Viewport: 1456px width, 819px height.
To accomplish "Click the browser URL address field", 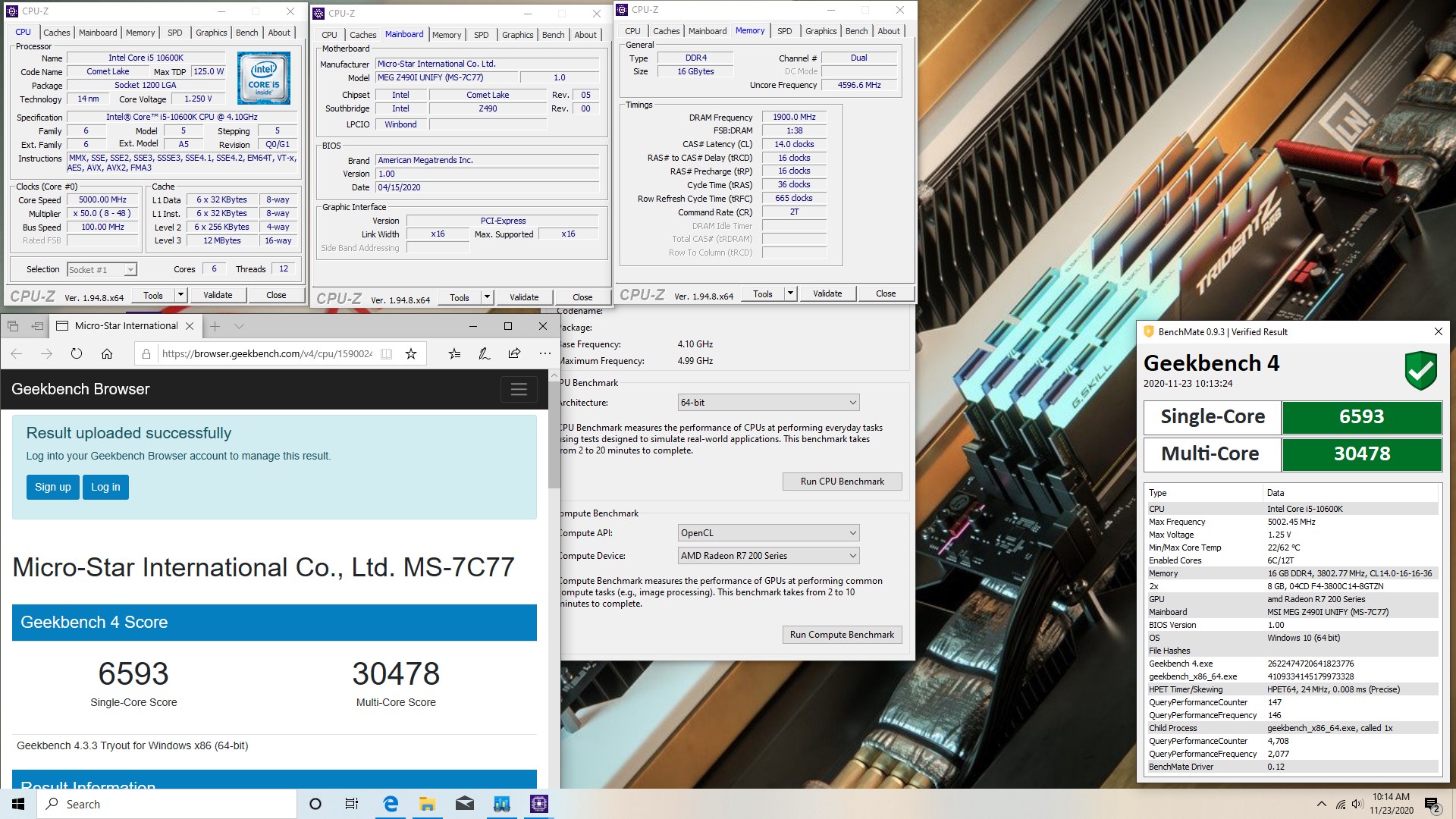I will point(267,354).
